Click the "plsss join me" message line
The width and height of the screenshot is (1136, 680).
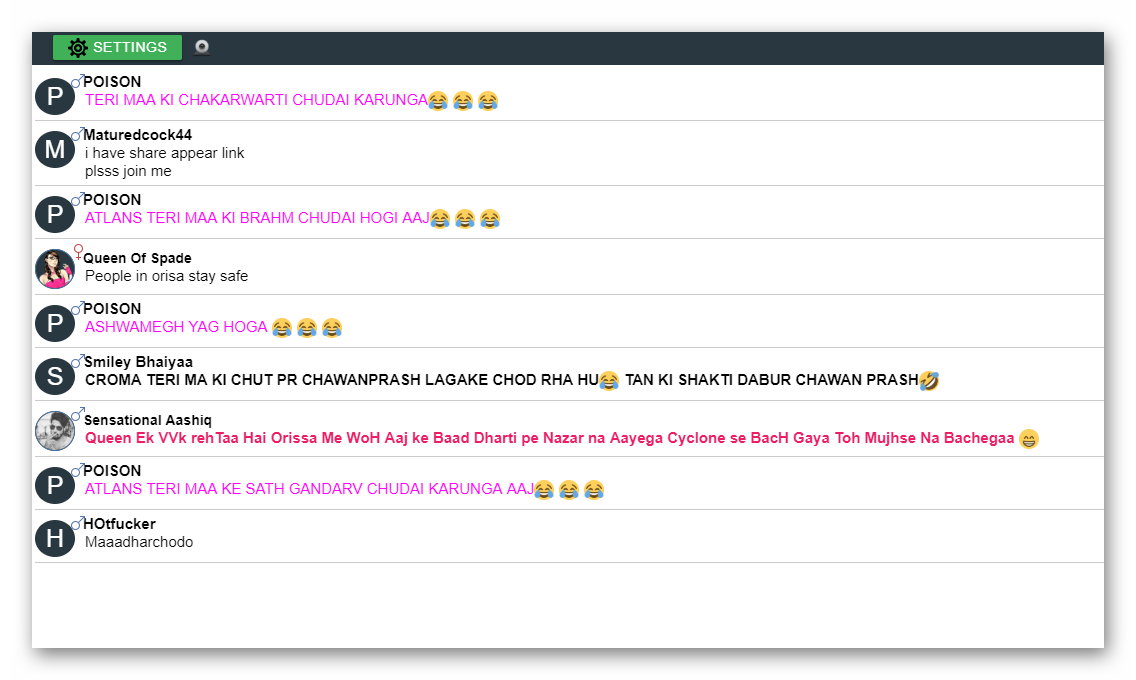(x=128, y=171)
